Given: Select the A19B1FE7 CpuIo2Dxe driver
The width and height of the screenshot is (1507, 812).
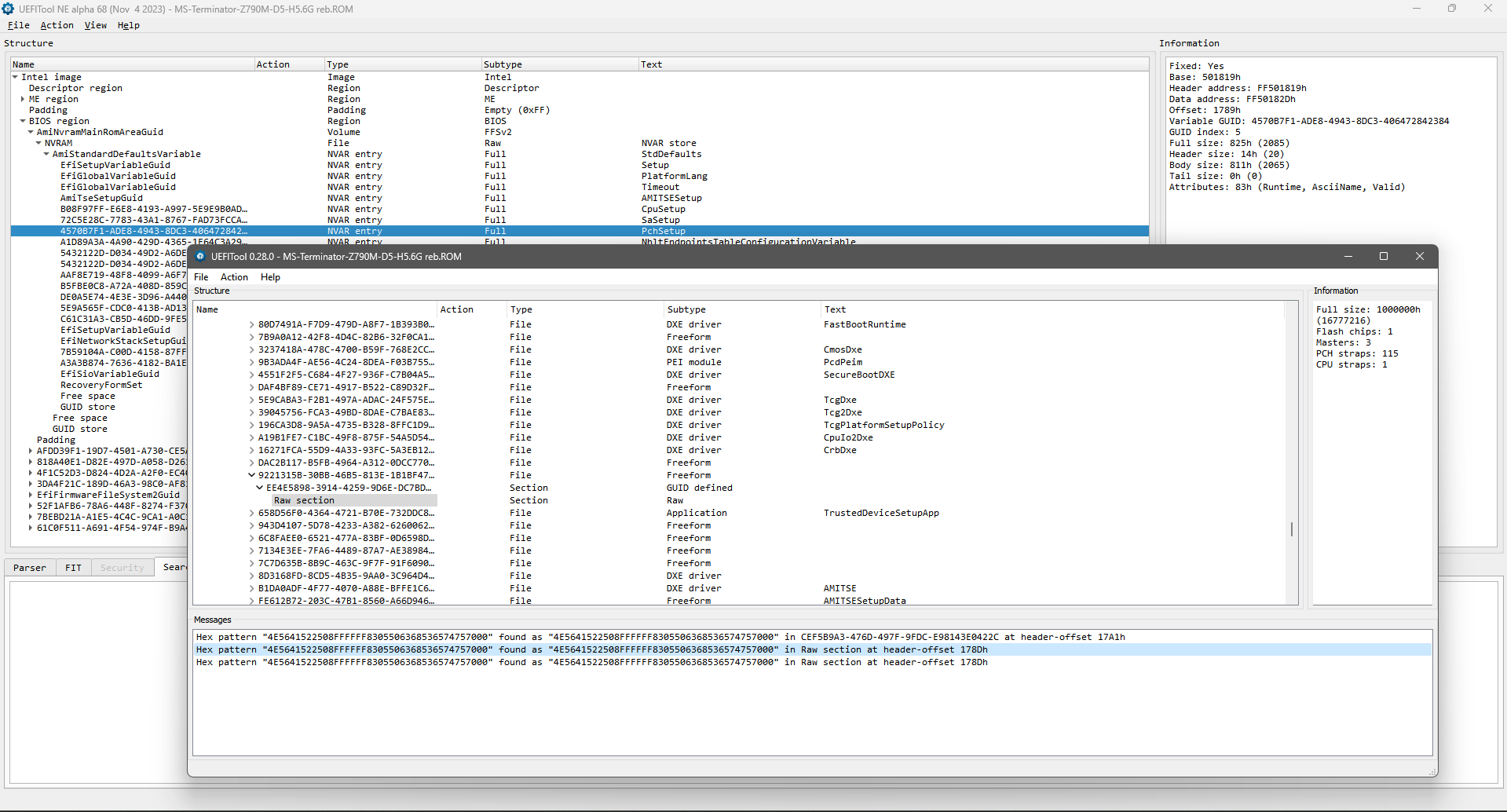Looking at the screenshot, I should 738,437.
